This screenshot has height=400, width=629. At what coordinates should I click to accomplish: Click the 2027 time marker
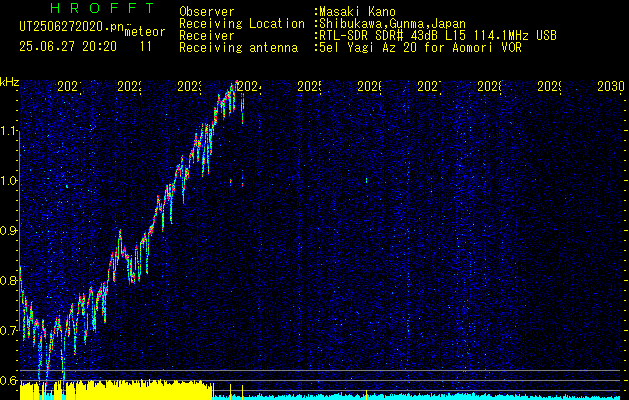[430, 86]
